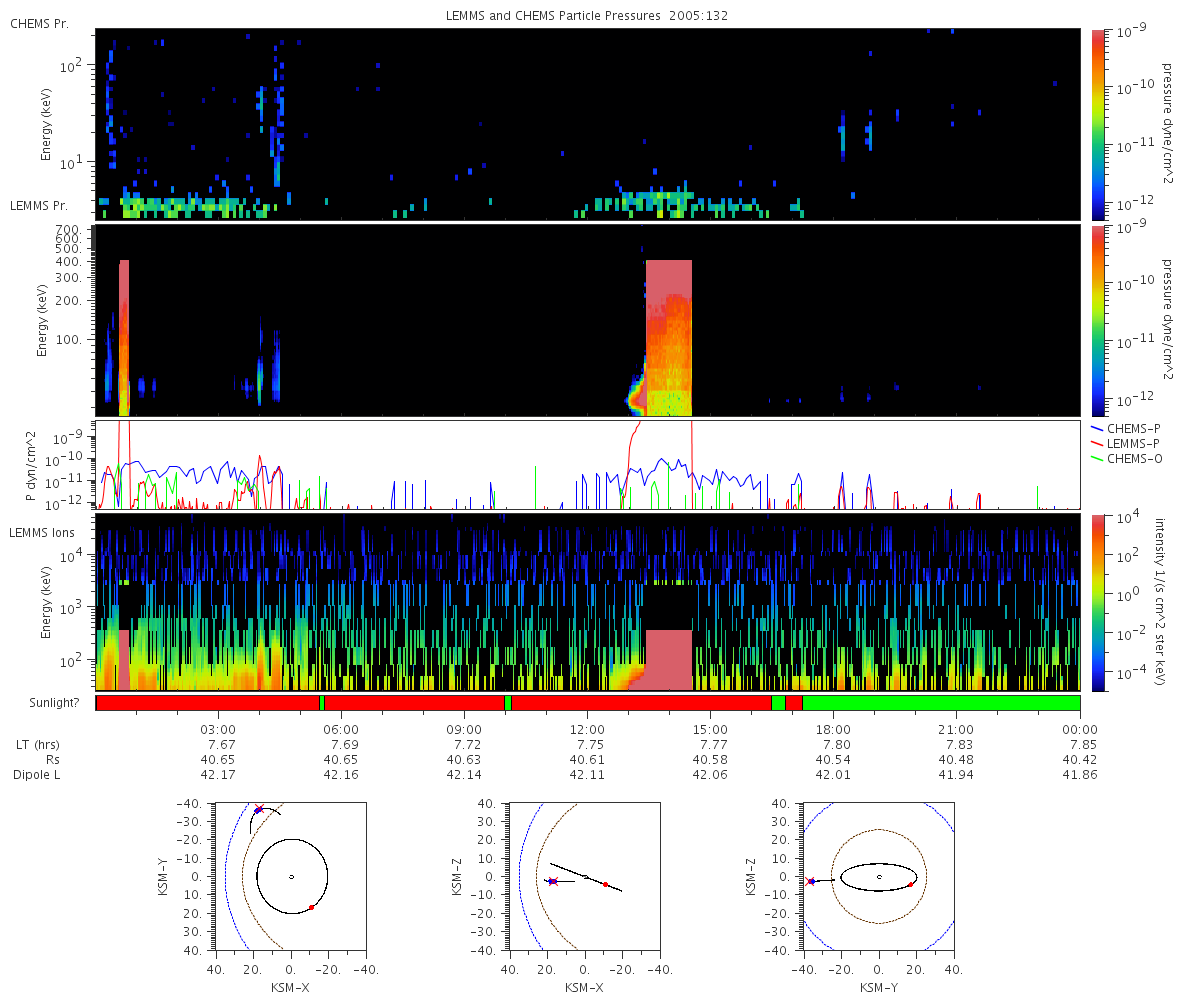Click the Rs value 40.42
The width and height of the screenshot is (1200, 1000).
(1080, 760)
